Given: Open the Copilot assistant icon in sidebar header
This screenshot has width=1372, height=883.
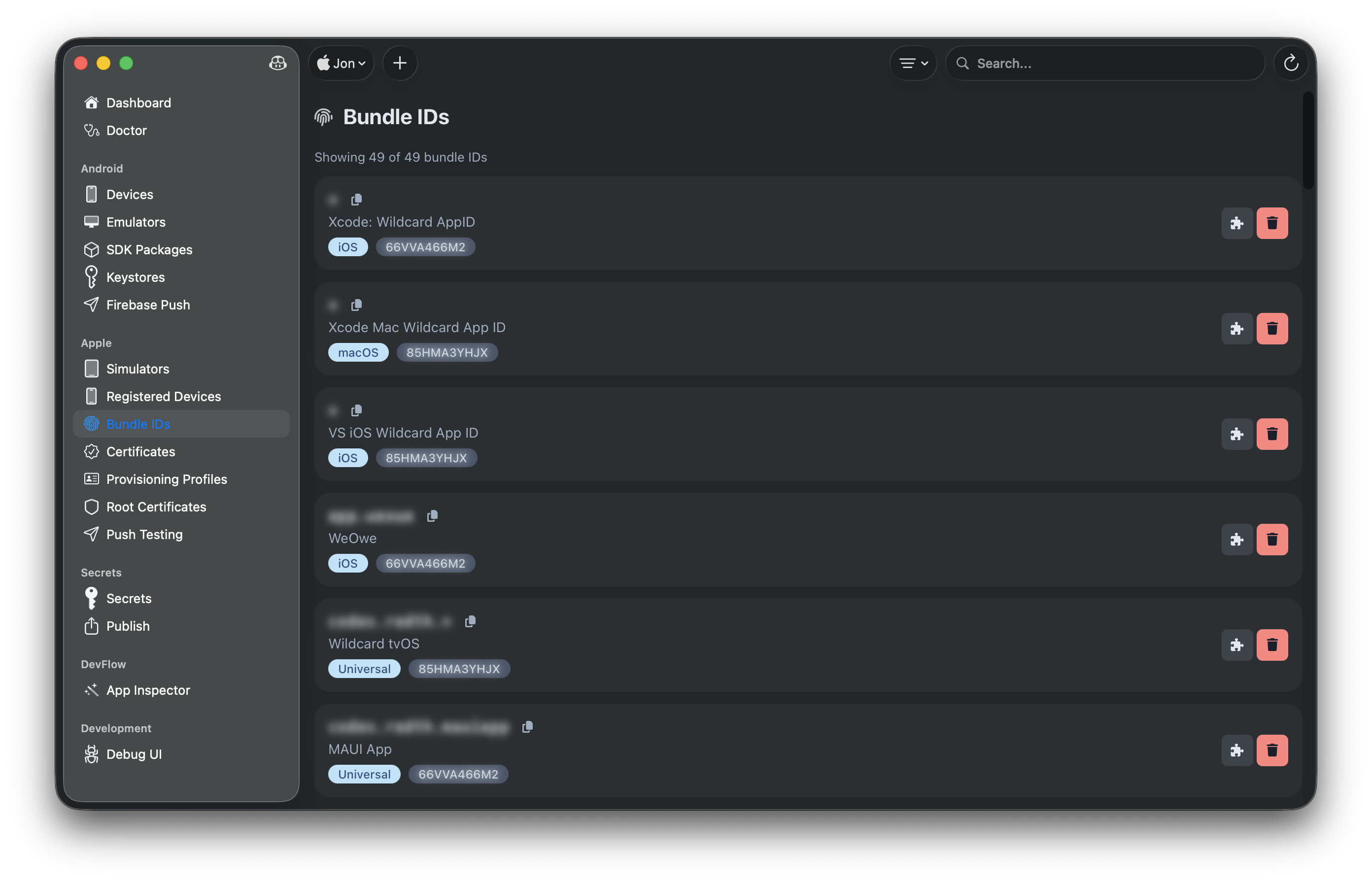Looking at the screenshot, I should [x=277, y=64].
